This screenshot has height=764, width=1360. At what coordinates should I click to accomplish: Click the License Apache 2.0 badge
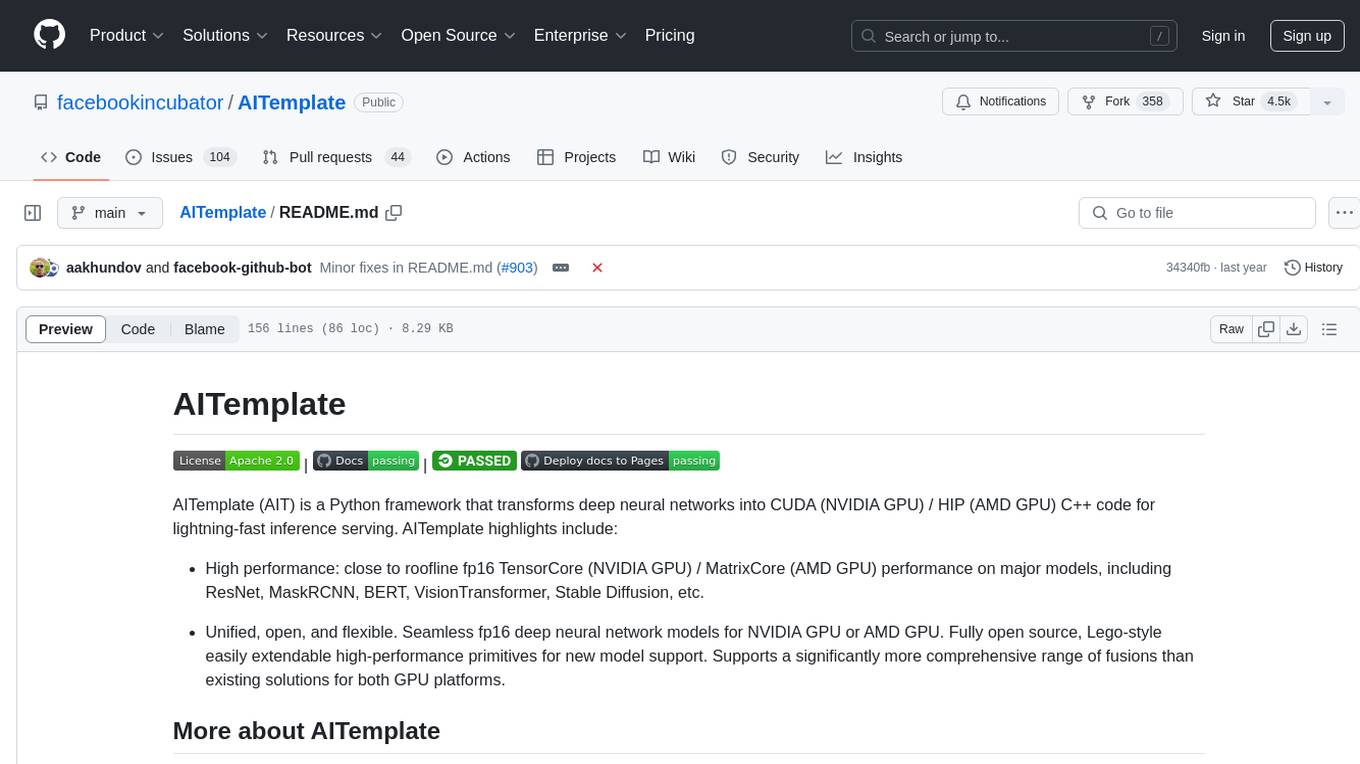pyautogui.click(x=236, y=460)
